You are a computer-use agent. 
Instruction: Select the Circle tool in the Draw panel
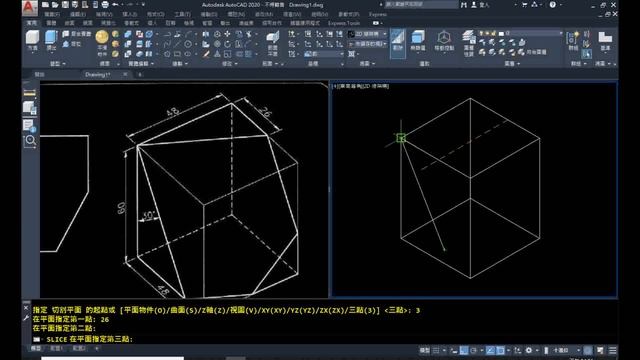click(x=188, y=44)
